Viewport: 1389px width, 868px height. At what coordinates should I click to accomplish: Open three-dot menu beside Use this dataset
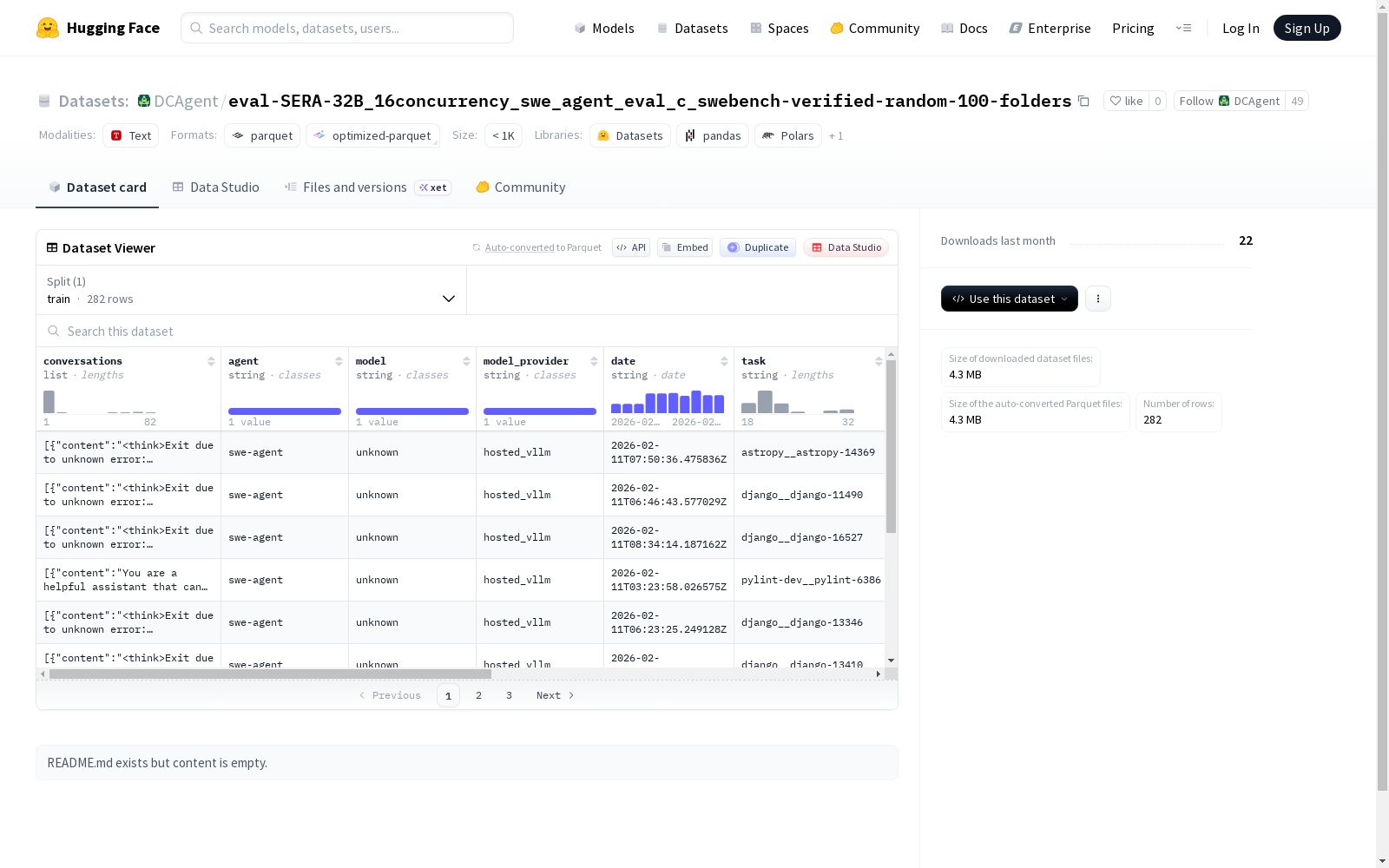click(1098, 299)
